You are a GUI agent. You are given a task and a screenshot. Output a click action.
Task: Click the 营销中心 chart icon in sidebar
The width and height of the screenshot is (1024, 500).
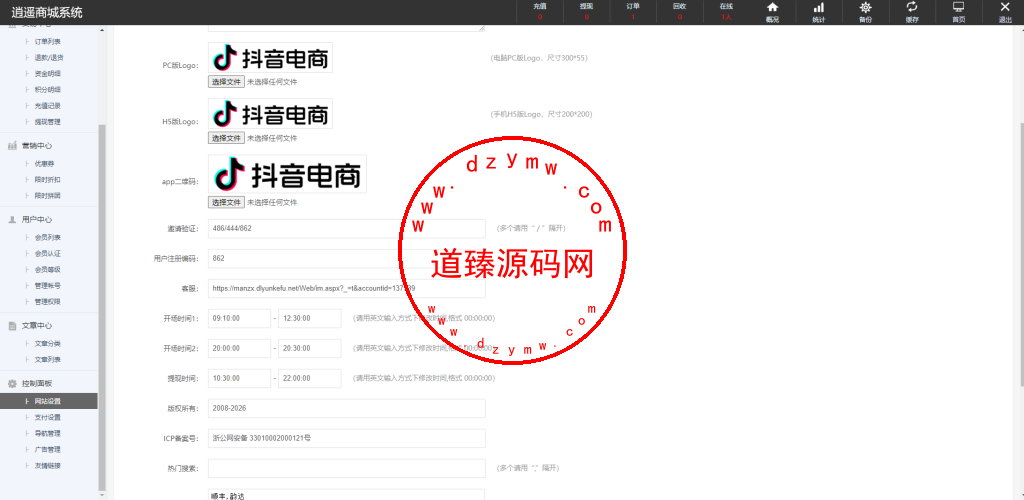[x=12, y=146]
